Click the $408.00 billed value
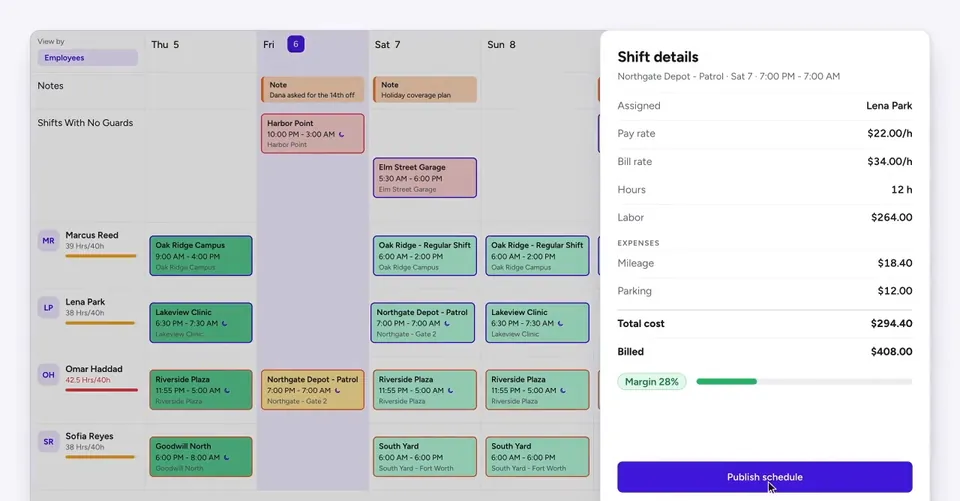960x501 pixels. (x=891, y=352)
